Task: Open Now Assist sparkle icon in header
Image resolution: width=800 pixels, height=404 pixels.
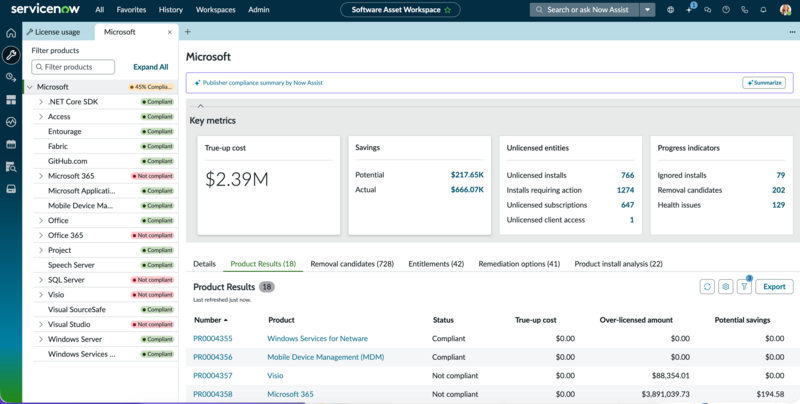Action: pyautogui.click(x=689, y=10)
